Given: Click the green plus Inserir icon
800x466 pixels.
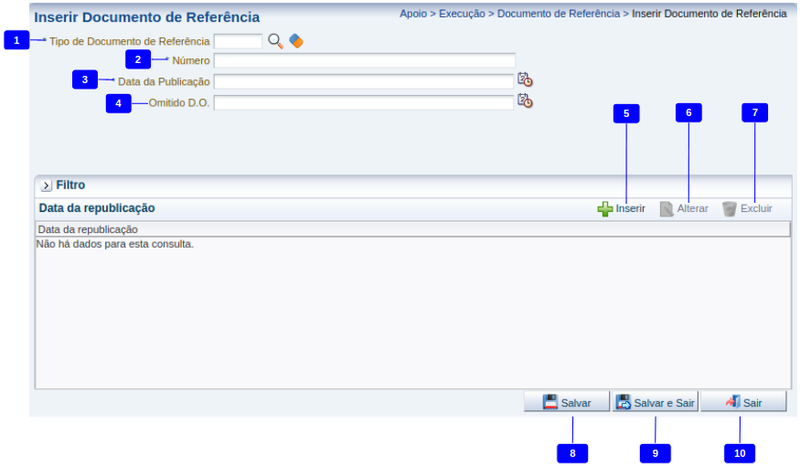Looking at the screenshot, I should point(605,209).
